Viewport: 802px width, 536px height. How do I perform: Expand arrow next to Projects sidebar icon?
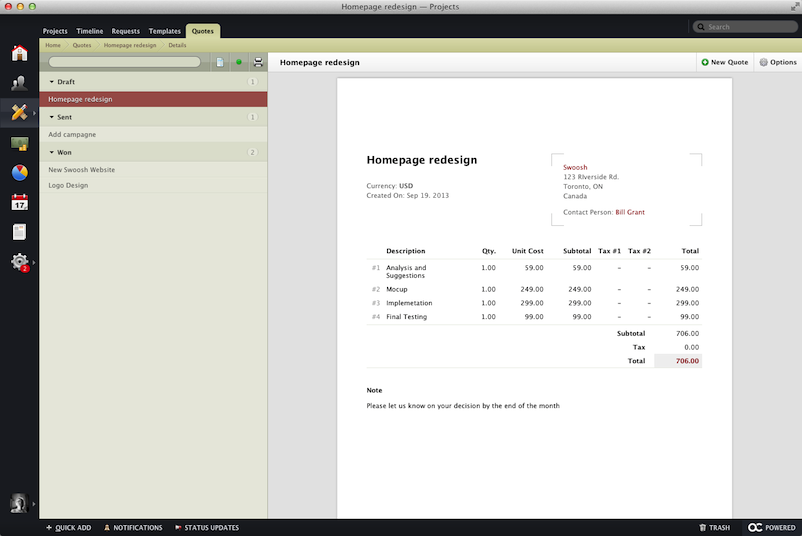(x=34, y=113)
